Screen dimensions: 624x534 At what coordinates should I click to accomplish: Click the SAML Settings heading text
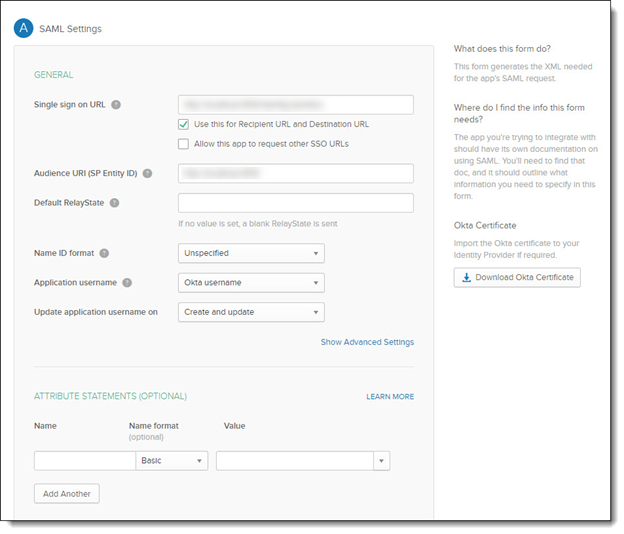[x=70, y=29]
